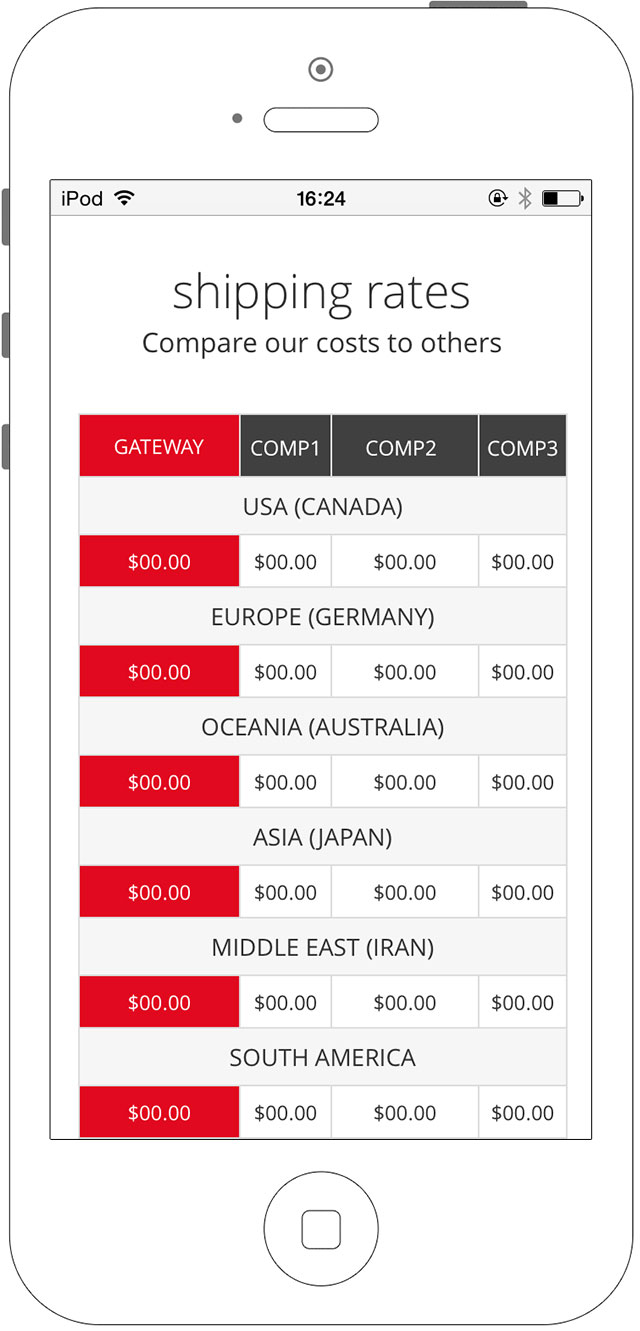Screen dimensions: 640x1331
Task: Open the ASIA (JAPAN) region row
Action: pos(323,836)
